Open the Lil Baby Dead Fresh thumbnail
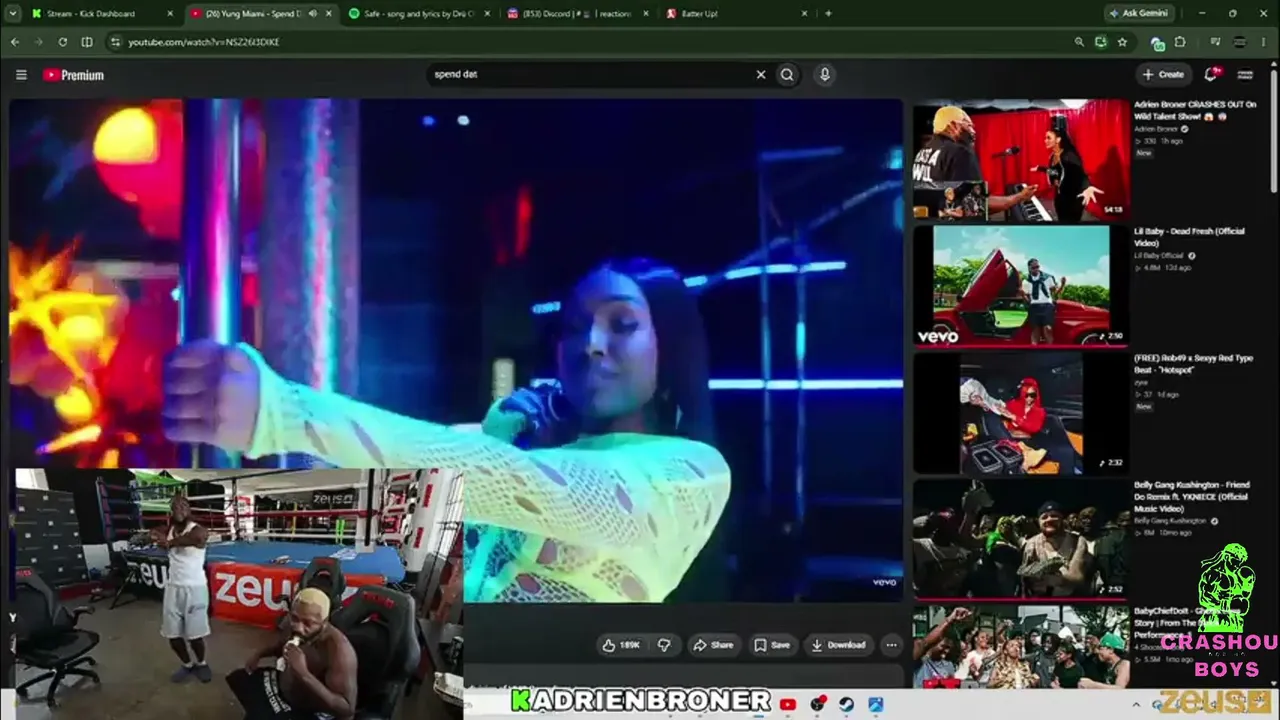Viewport: 1280px width, 720px height. (1021, 285)
